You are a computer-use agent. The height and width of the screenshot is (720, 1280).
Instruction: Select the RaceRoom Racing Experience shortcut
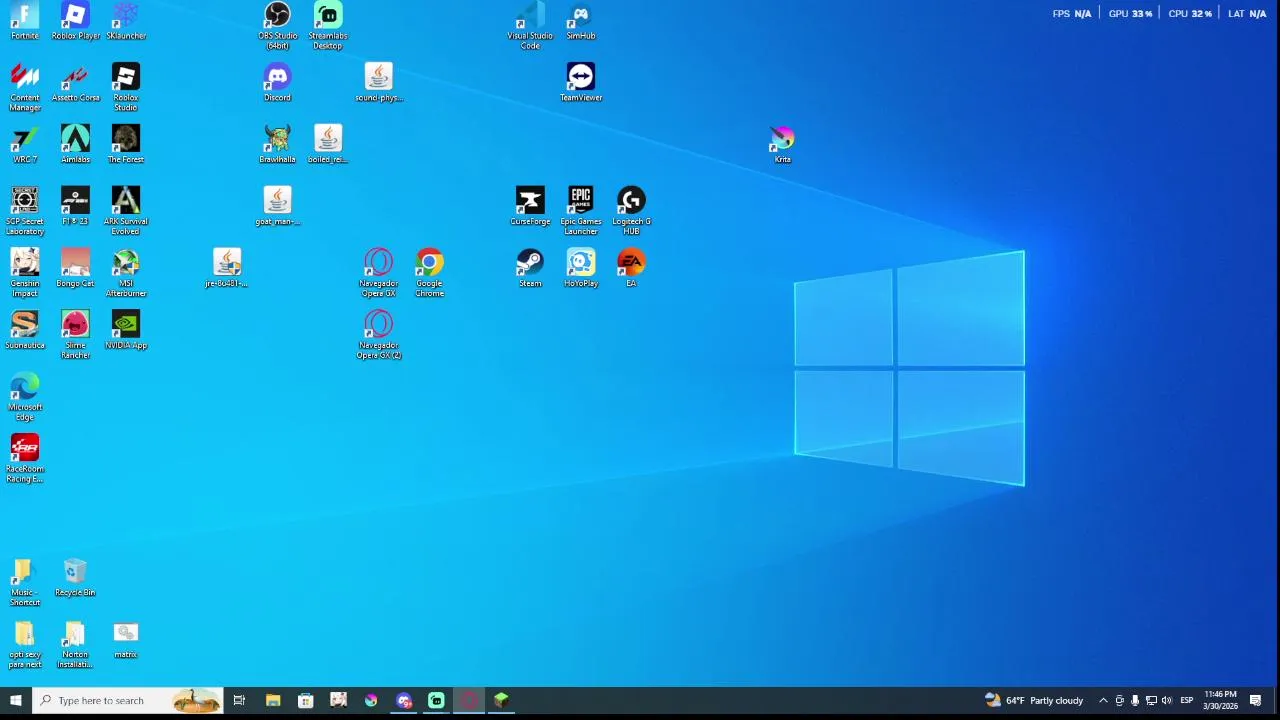(x=24, y=460)
